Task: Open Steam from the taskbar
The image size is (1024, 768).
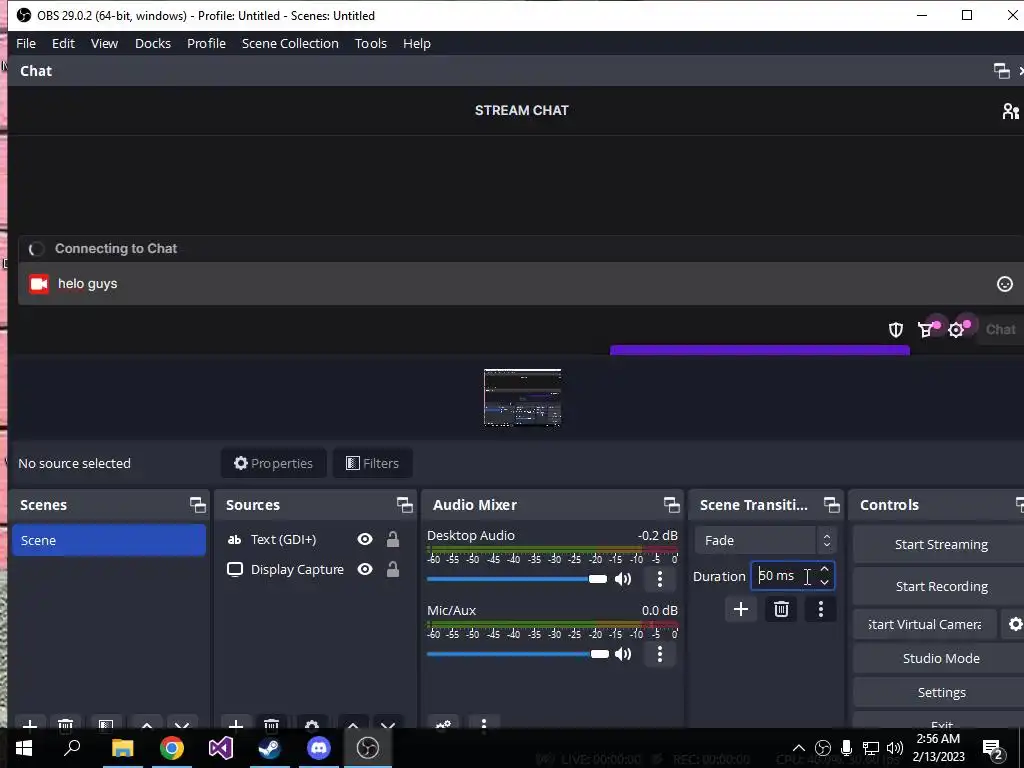Action: pos(270,748)
